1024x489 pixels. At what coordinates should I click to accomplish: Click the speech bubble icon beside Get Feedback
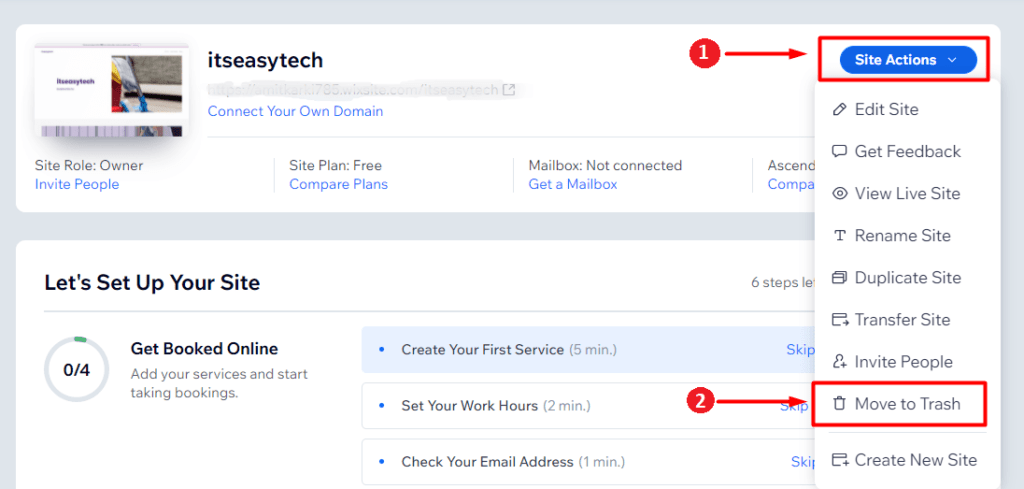(x=839, y=151)
